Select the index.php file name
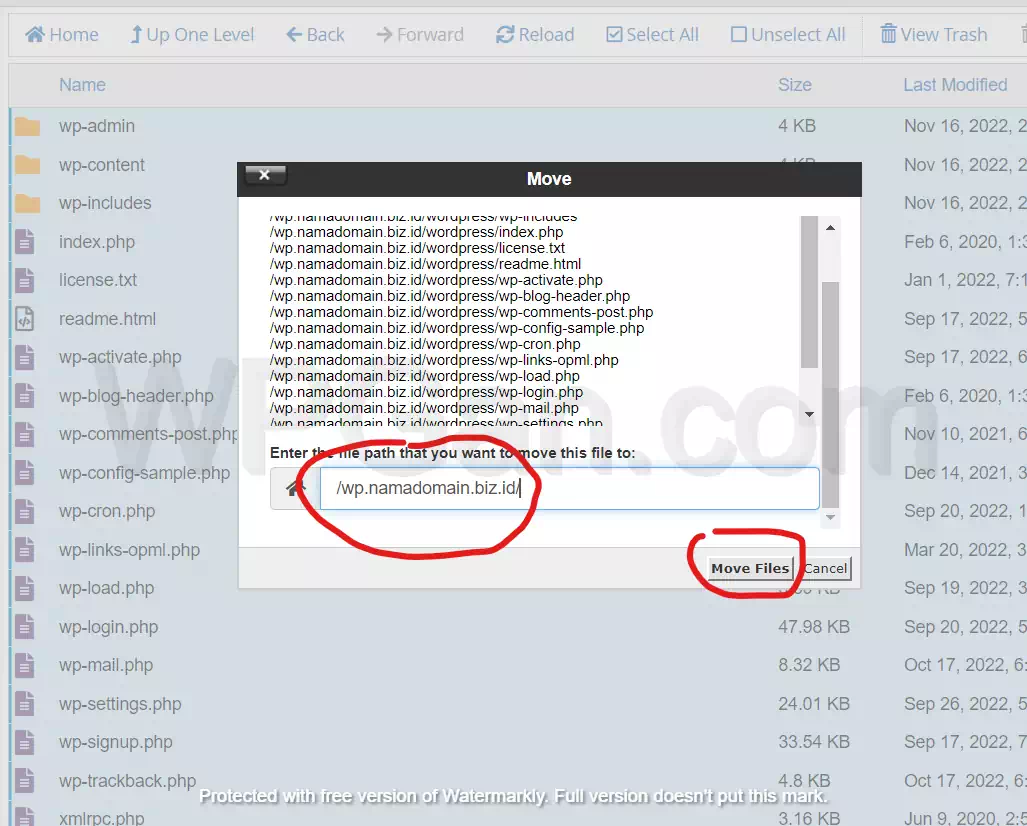Viewport: 1027px width, 826px height. tap(97, 242)
